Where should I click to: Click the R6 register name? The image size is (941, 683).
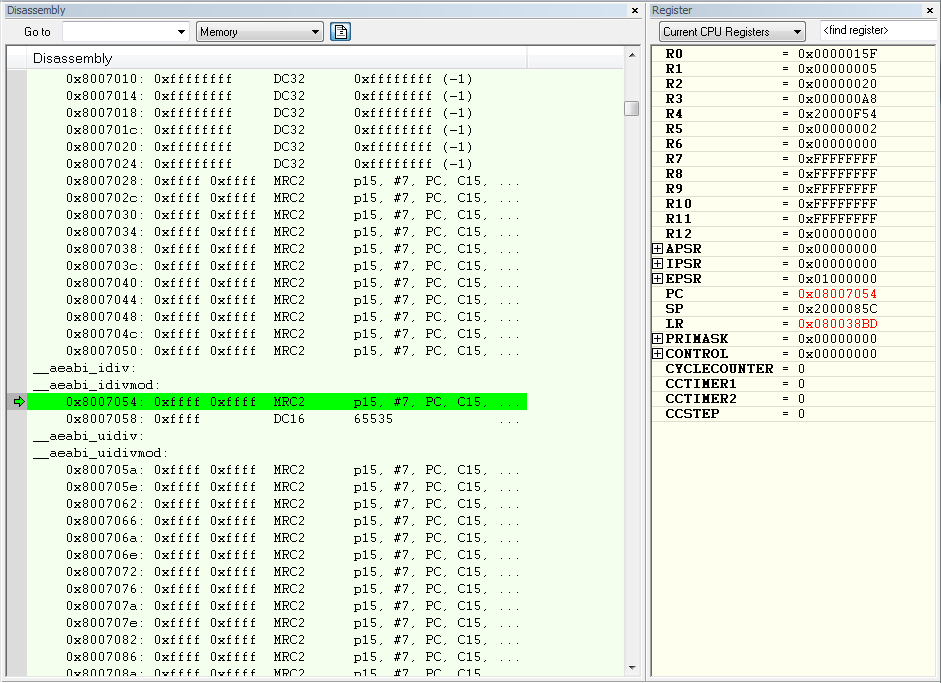[x=674, y=143]
